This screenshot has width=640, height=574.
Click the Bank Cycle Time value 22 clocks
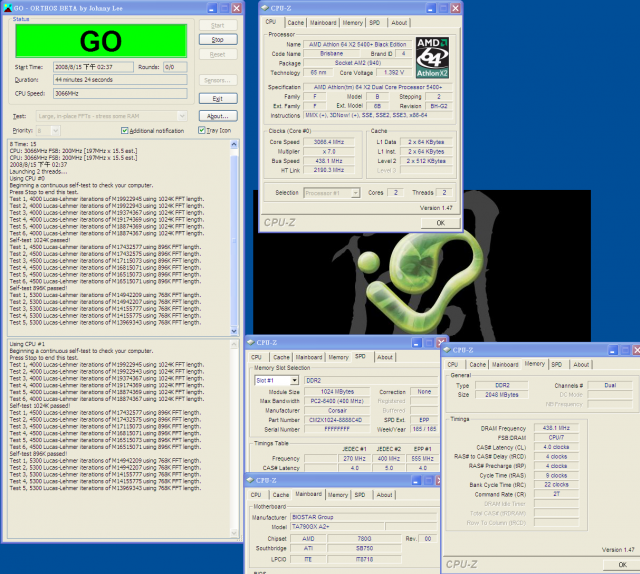(556, 485)
